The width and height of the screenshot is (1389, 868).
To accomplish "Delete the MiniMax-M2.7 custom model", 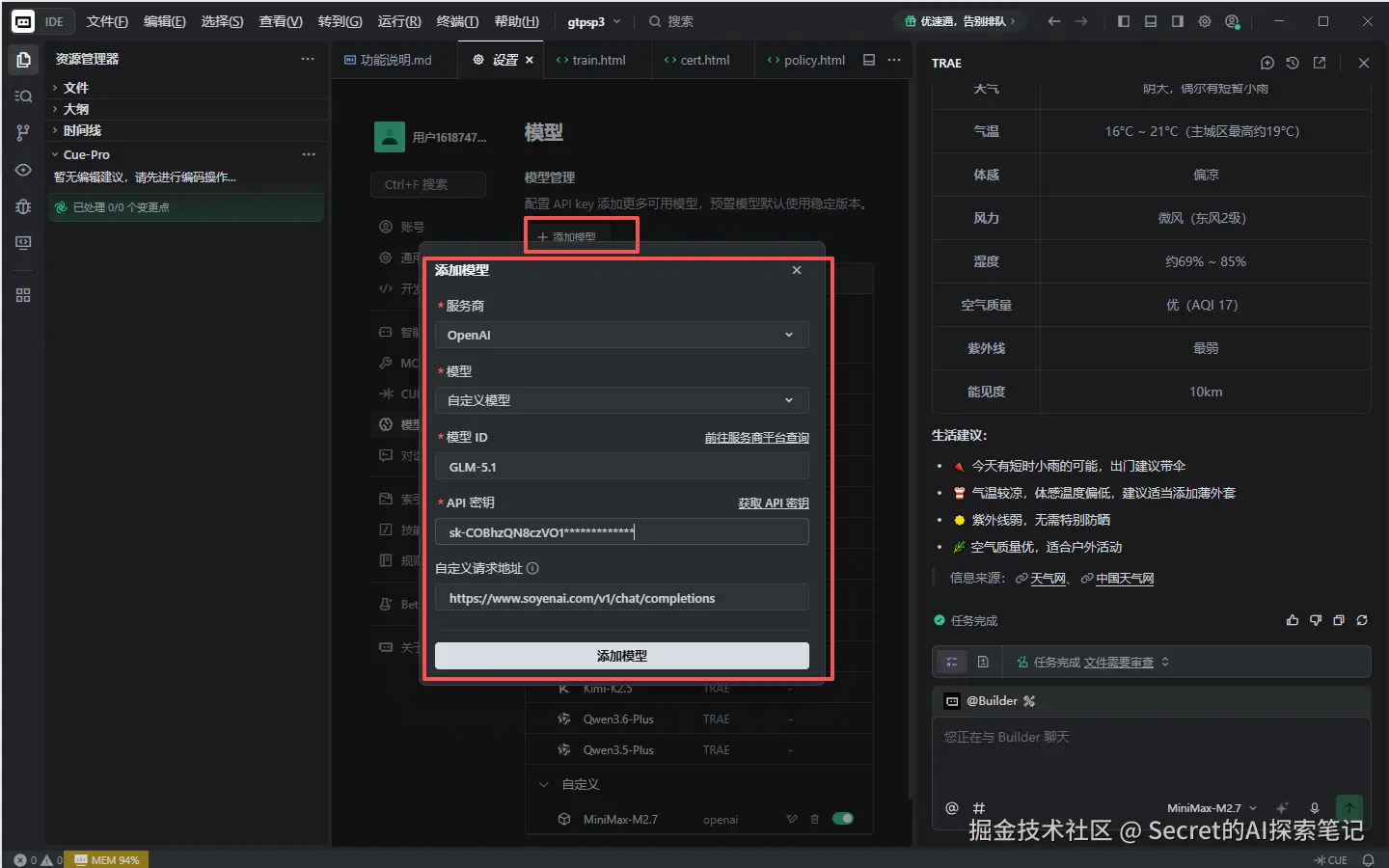I will [815, 819].
